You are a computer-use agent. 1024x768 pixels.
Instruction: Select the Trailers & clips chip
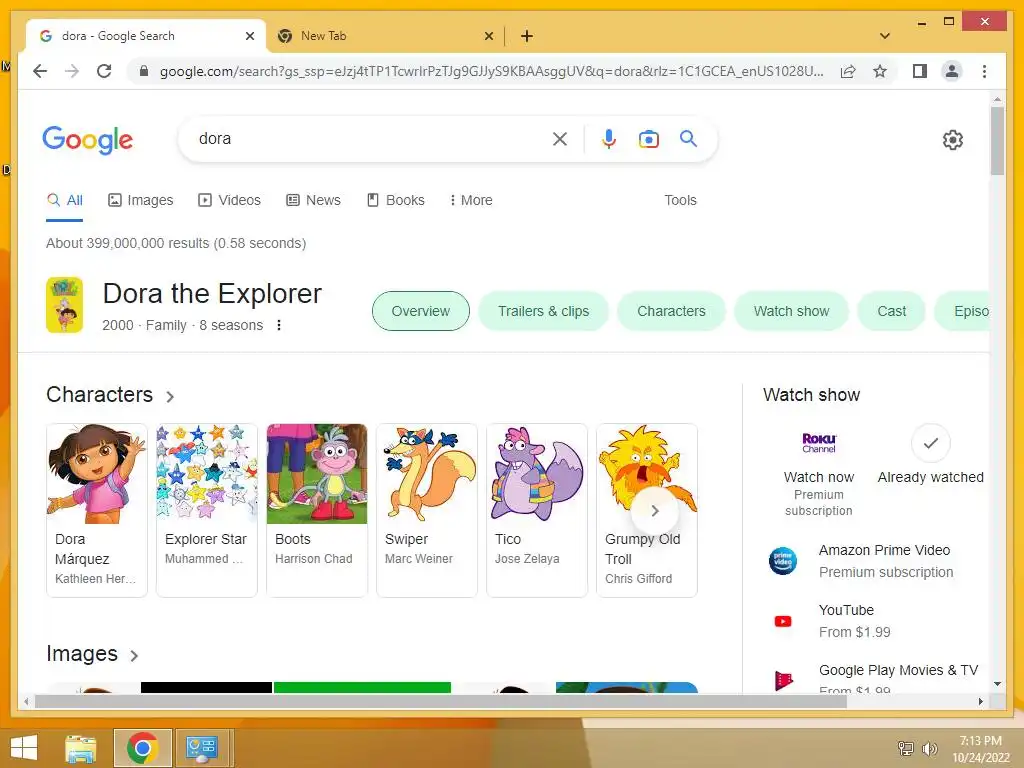(x=543, y=311)
